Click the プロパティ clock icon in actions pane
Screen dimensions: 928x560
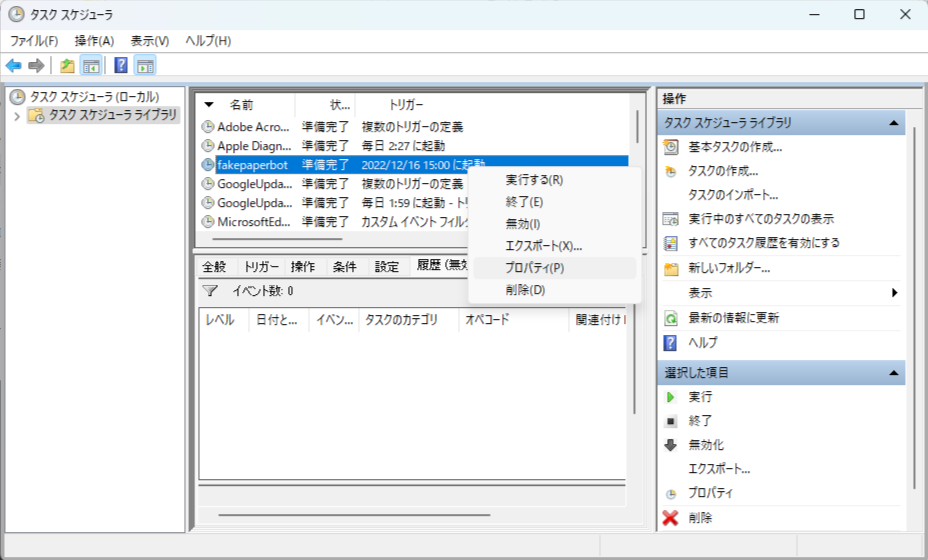coord(671,494)
